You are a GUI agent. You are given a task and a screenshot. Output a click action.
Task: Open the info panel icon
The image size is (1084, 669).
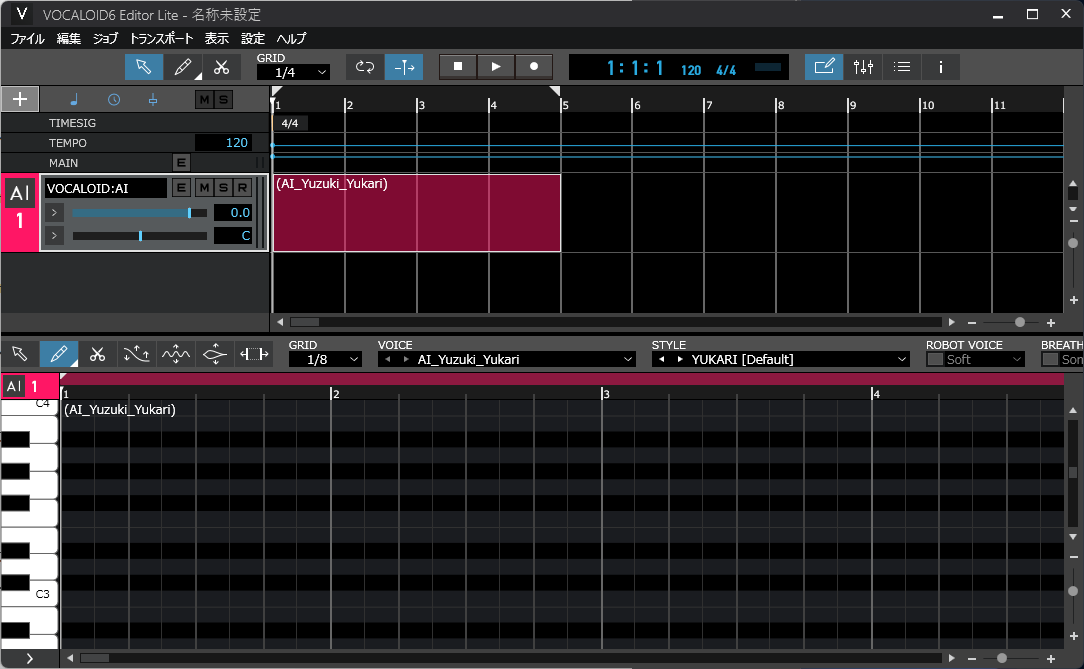[940, 67]
